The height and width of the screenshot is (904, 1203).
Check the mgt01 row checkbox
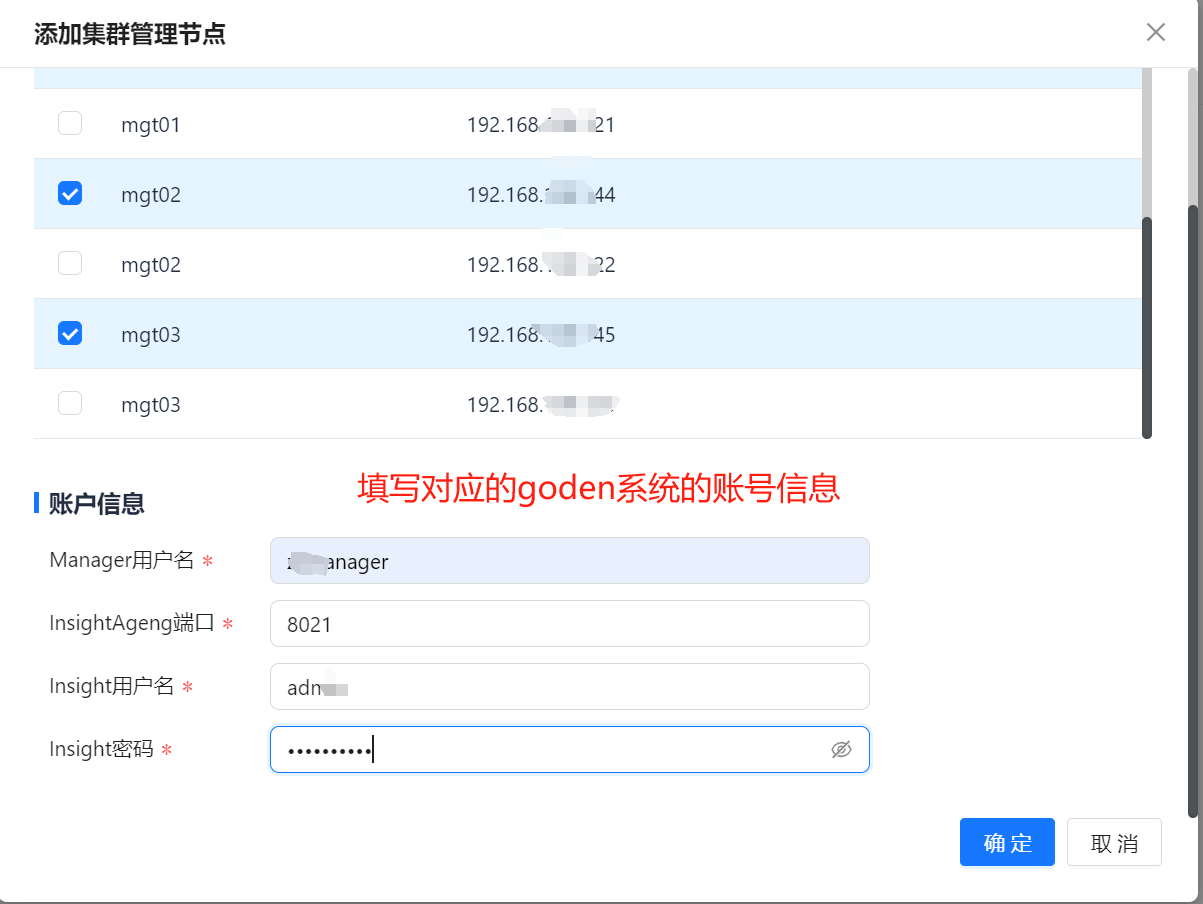(70, 123)
